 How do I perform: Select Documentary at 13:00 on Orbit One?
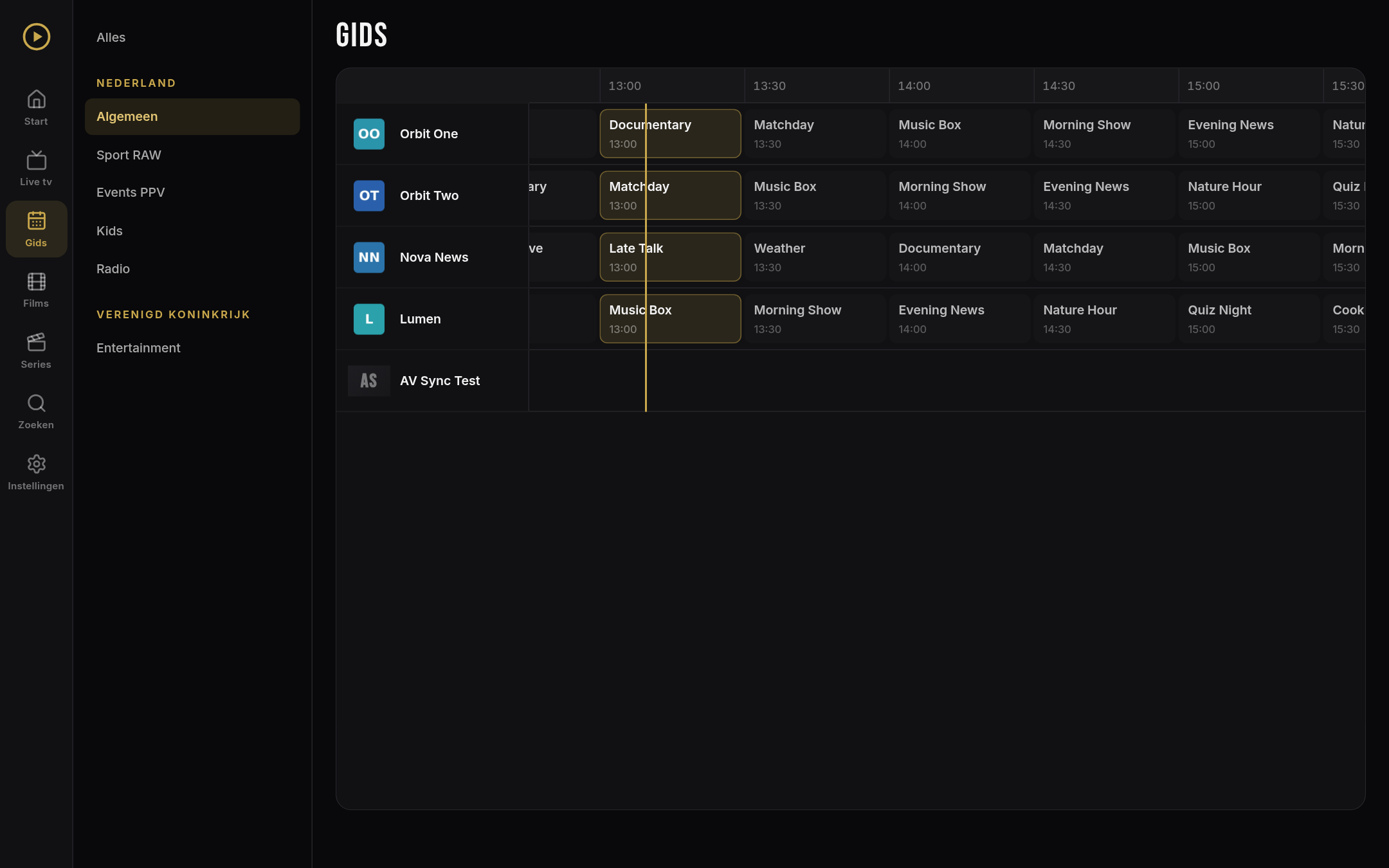click(670, 134)
